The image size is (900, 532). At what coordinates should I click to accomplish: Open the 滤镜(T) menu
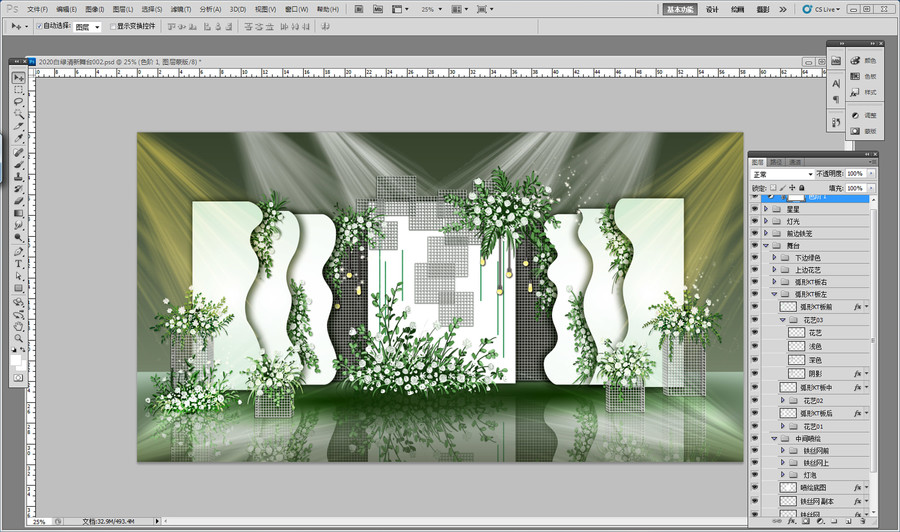tap(181, 9)
